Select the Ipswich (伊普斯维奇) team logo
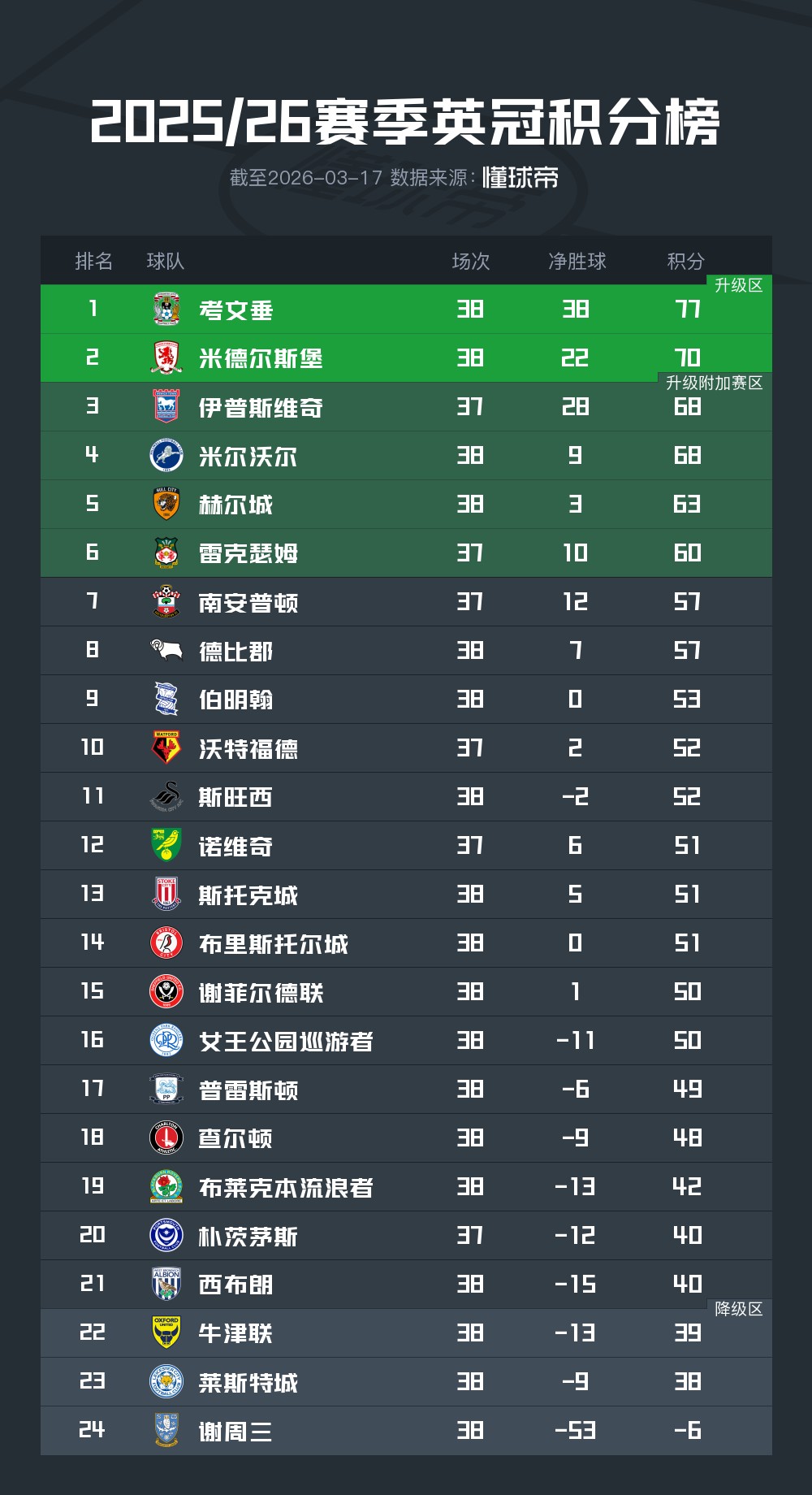This screenshot has height=1495, width=812. point(166,407)
